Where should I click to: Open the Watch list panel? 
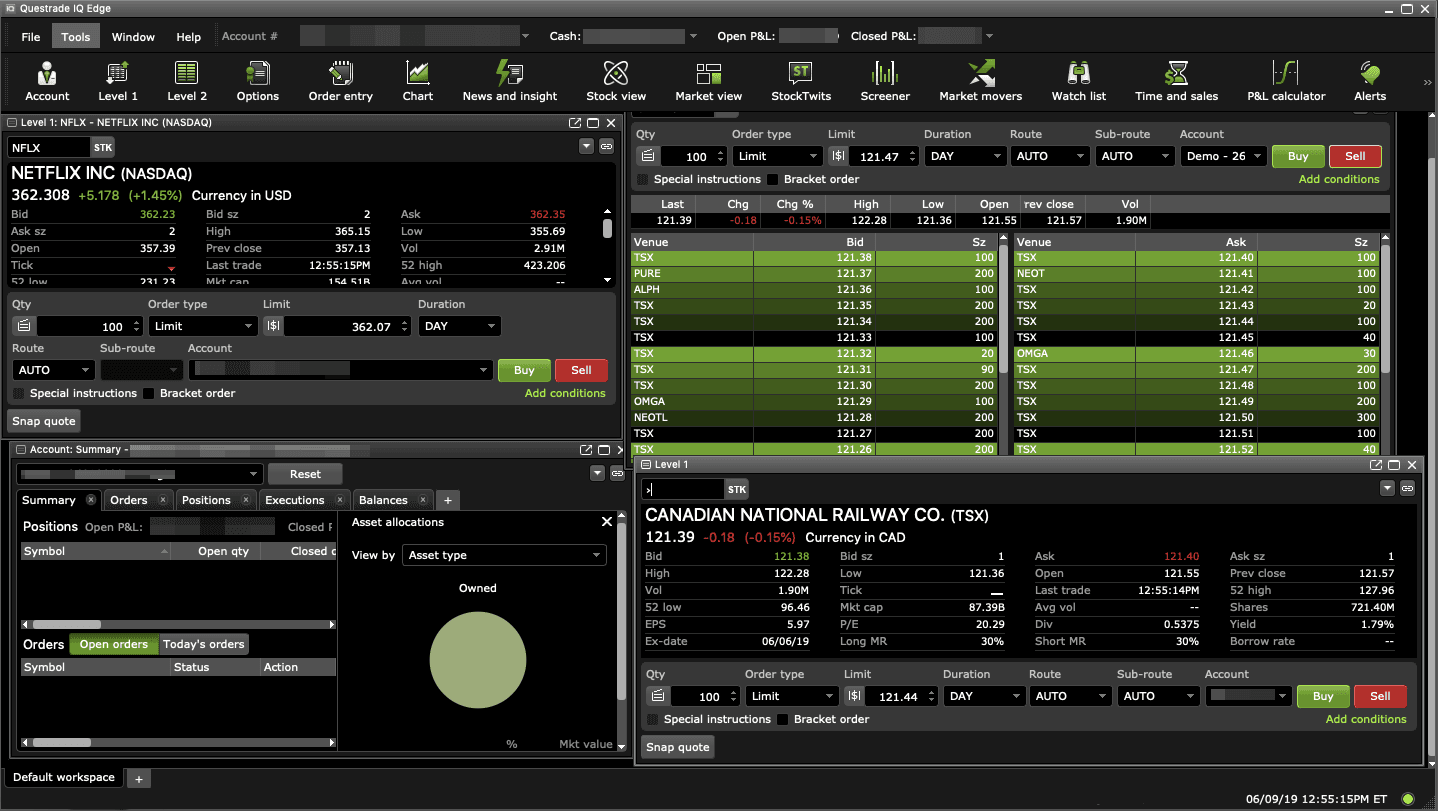(x=1078, y=80)
